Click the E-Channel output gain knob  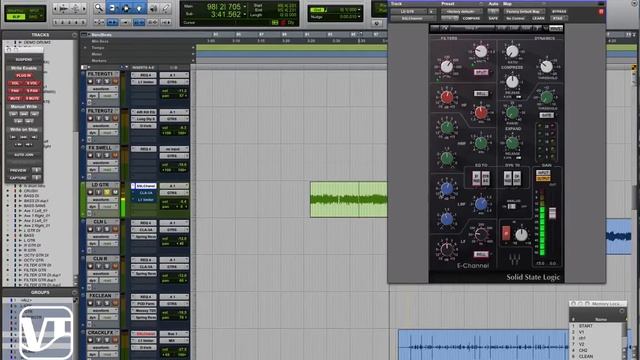point(522,234)
